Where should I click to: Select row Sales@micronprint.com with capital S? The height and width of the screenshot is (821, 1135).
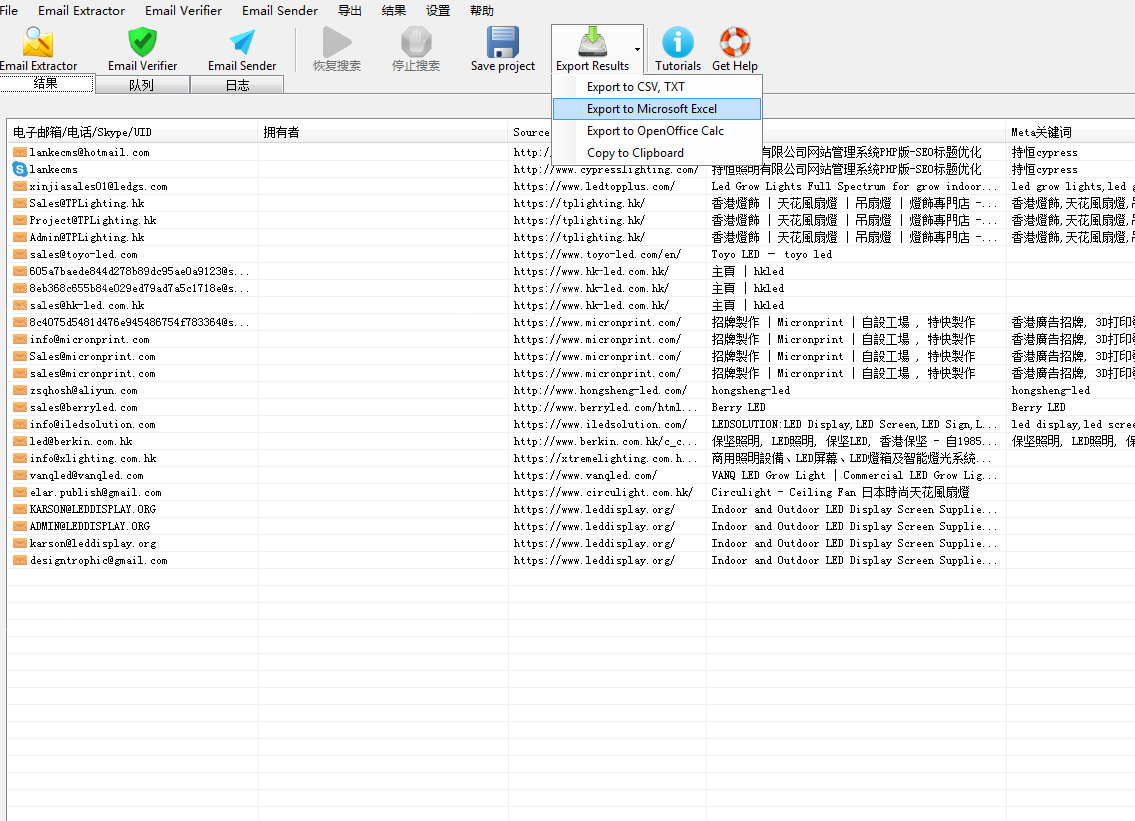click(571, 356)
